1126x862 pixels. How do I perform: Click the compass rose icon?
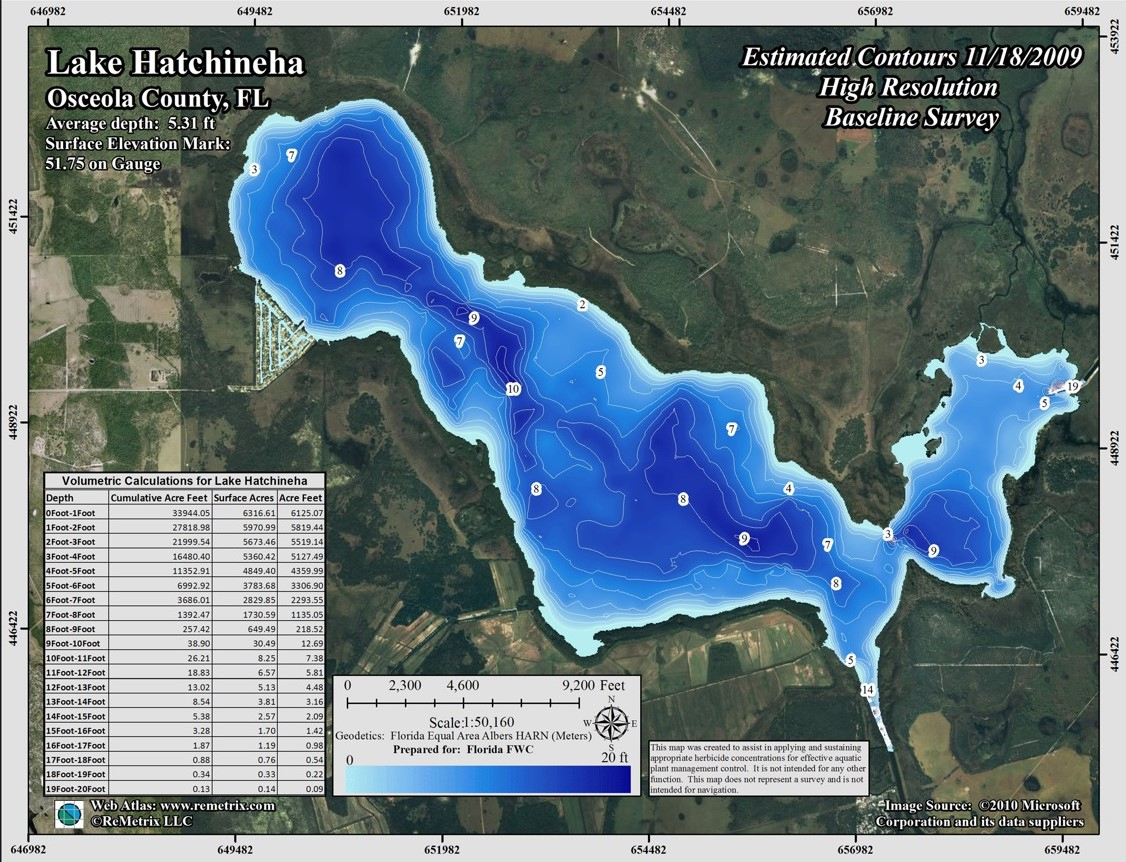(610, 722)
